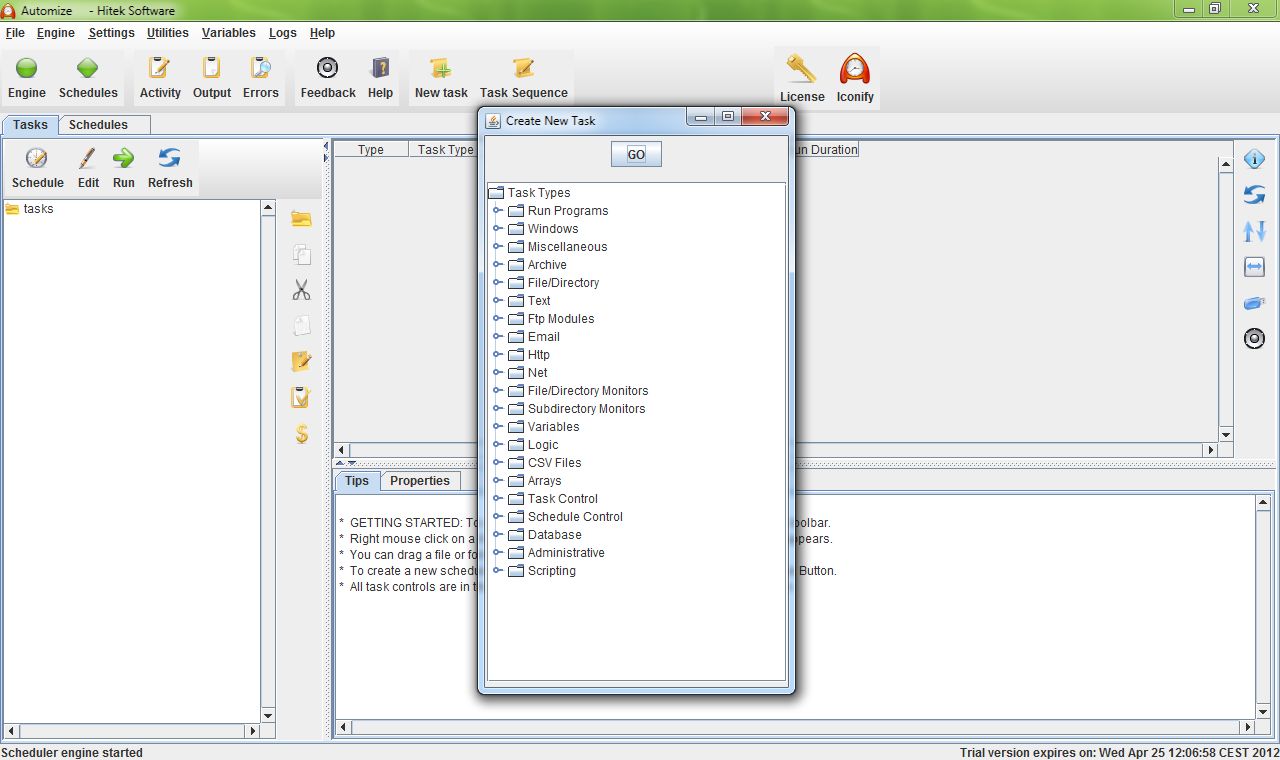
Task: Open the Engine menu
Action: pos(56,33)
